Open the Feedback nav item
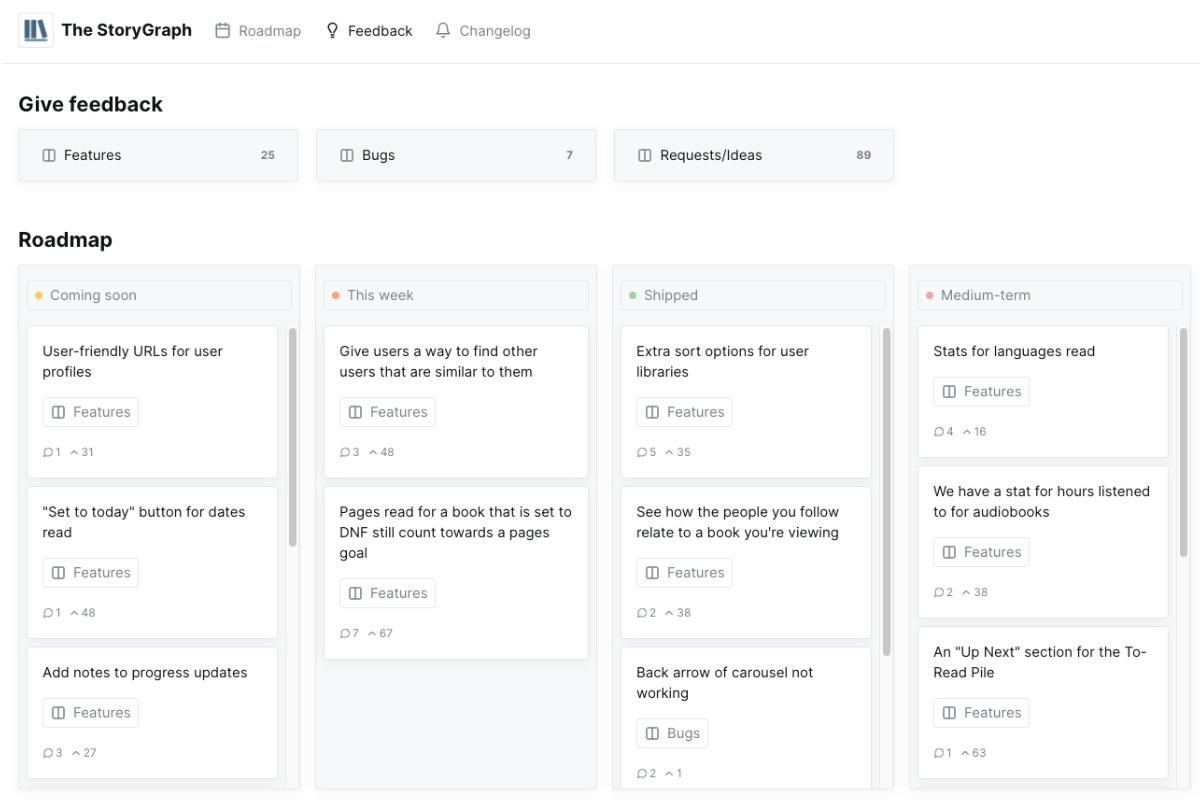The image size is (1200, 800). (369, 31)
